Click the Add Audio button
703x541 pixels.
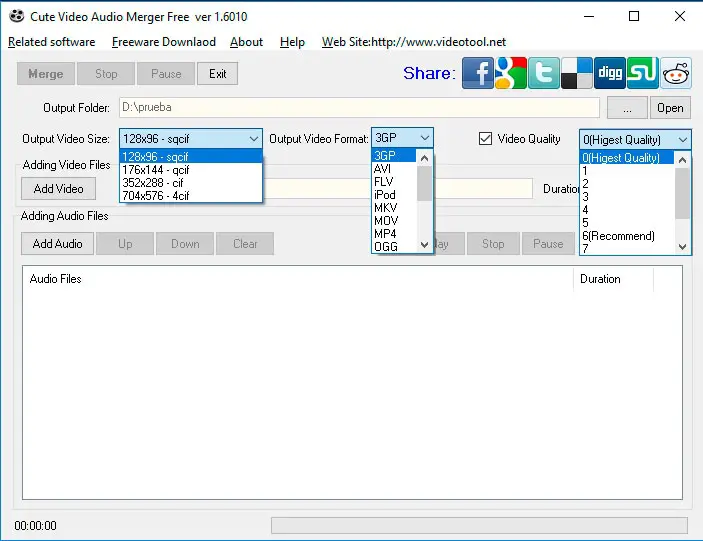(x=57, y=244)
